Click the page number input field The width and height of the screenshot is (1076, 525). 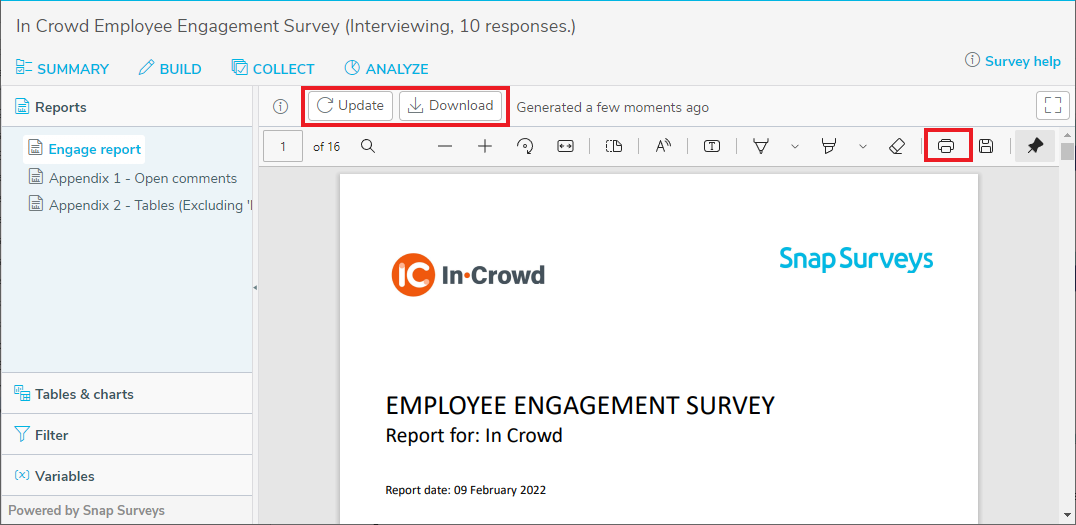[283, 146]
